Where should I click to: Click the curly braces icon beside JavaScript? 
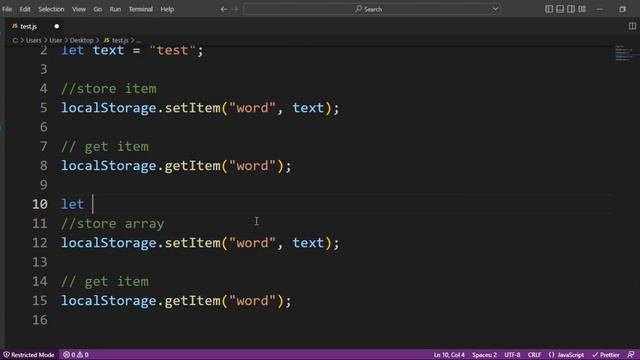pyautogui.click(x=551, y=355)
